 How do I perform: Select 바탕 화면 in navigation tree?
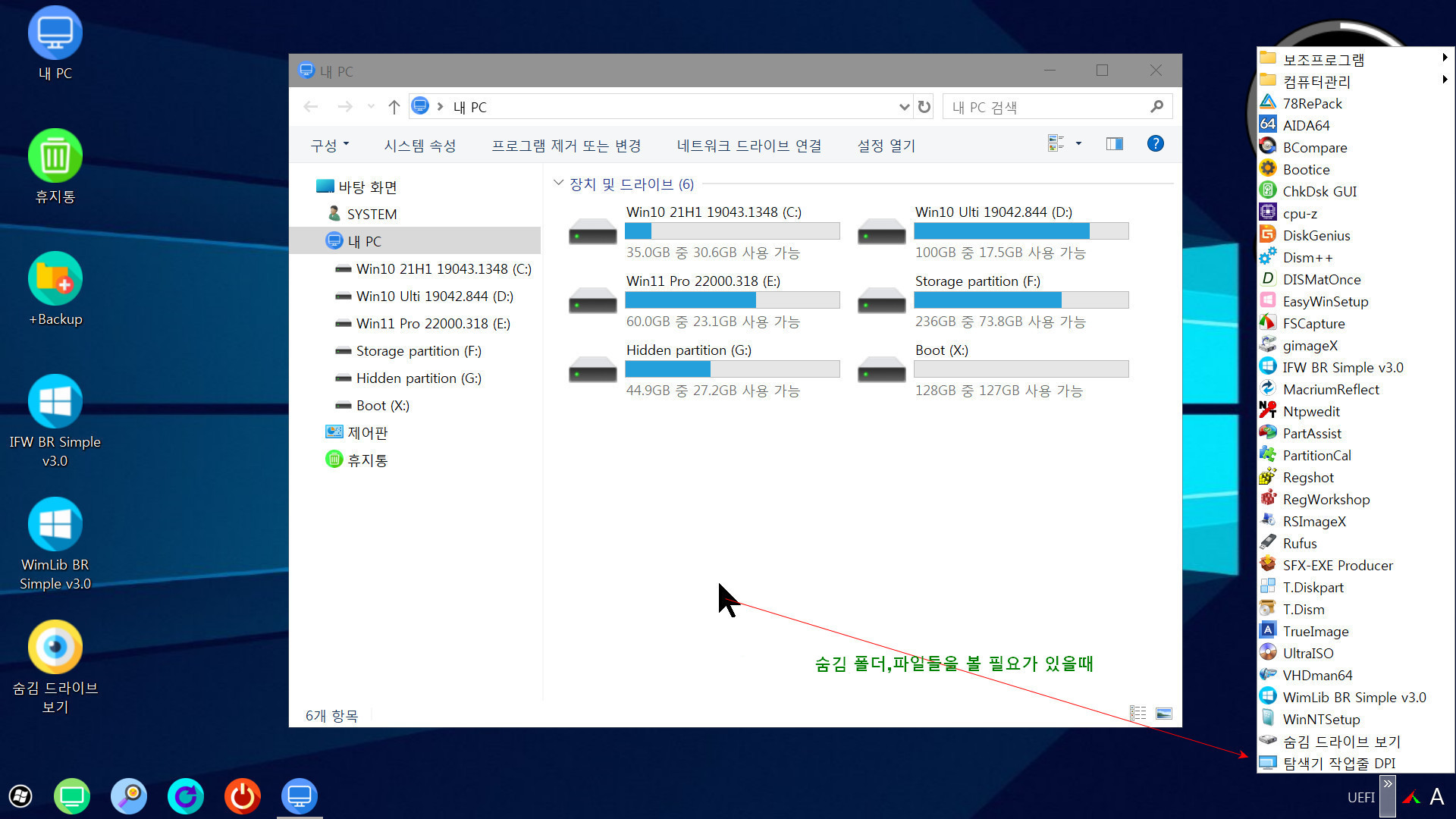tap(367, 187)
